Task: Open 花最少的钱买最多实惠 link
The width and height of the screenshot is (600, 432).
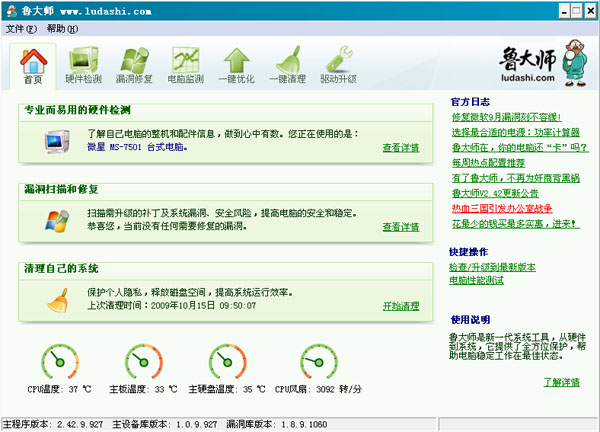Action: point(516,224)
